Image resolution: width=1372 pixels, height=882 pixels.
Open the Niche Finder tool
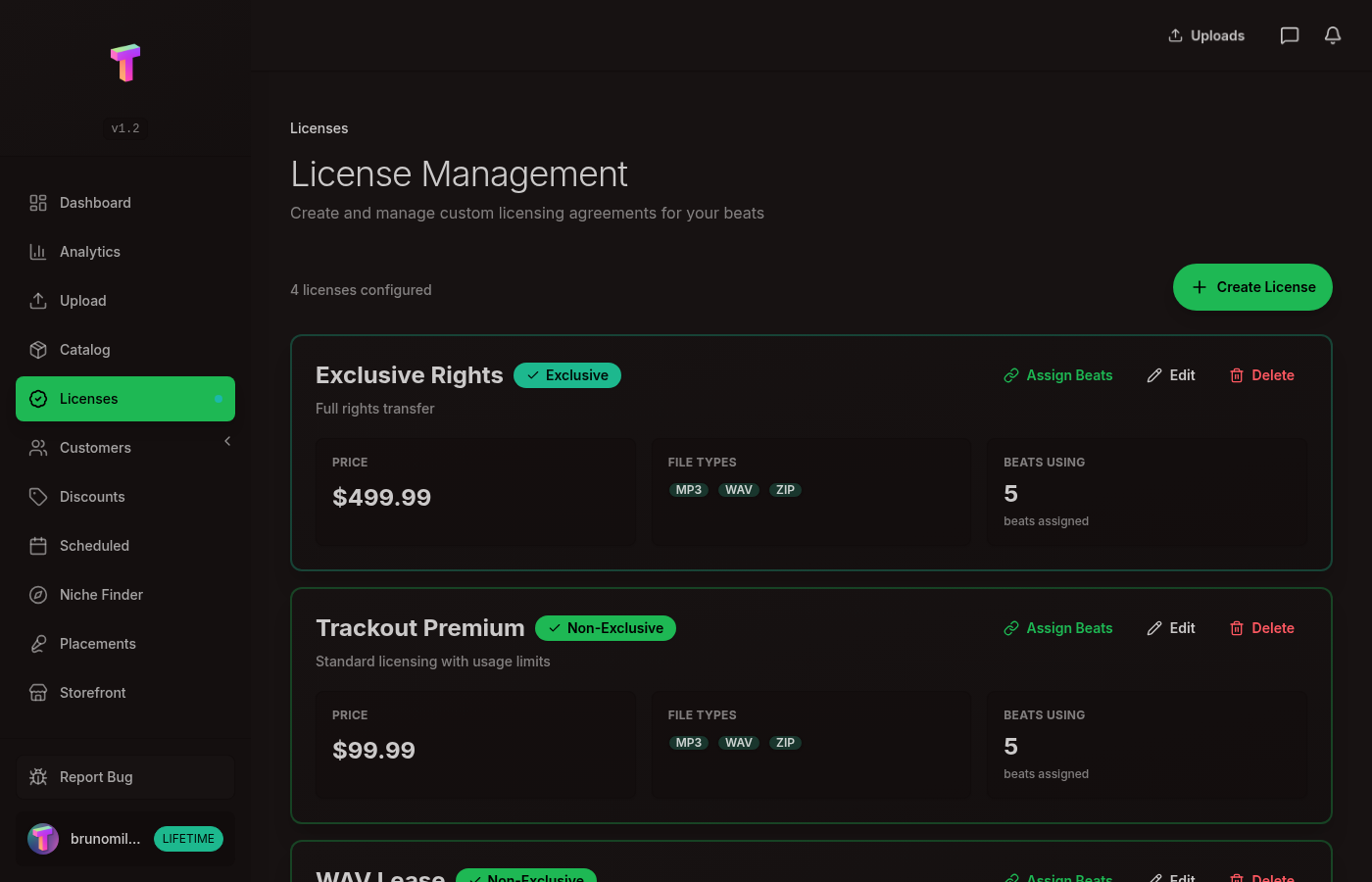(x=101, y=595)
